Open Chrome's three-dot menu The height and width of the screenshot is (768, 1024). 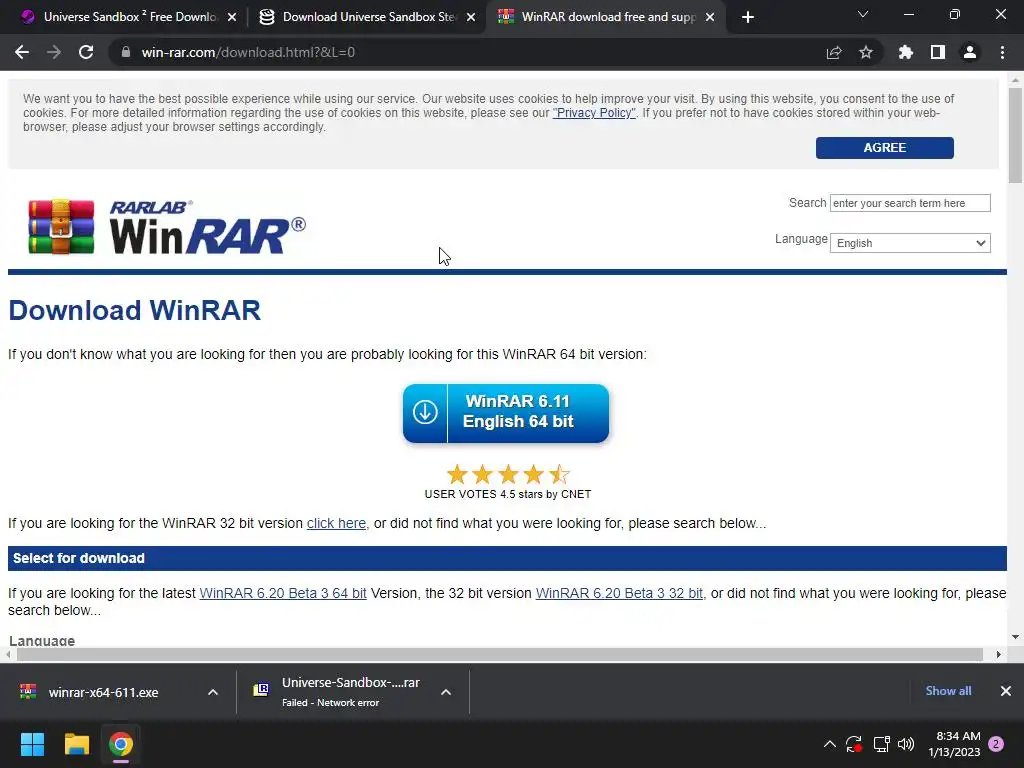[x=1002, y=52]
